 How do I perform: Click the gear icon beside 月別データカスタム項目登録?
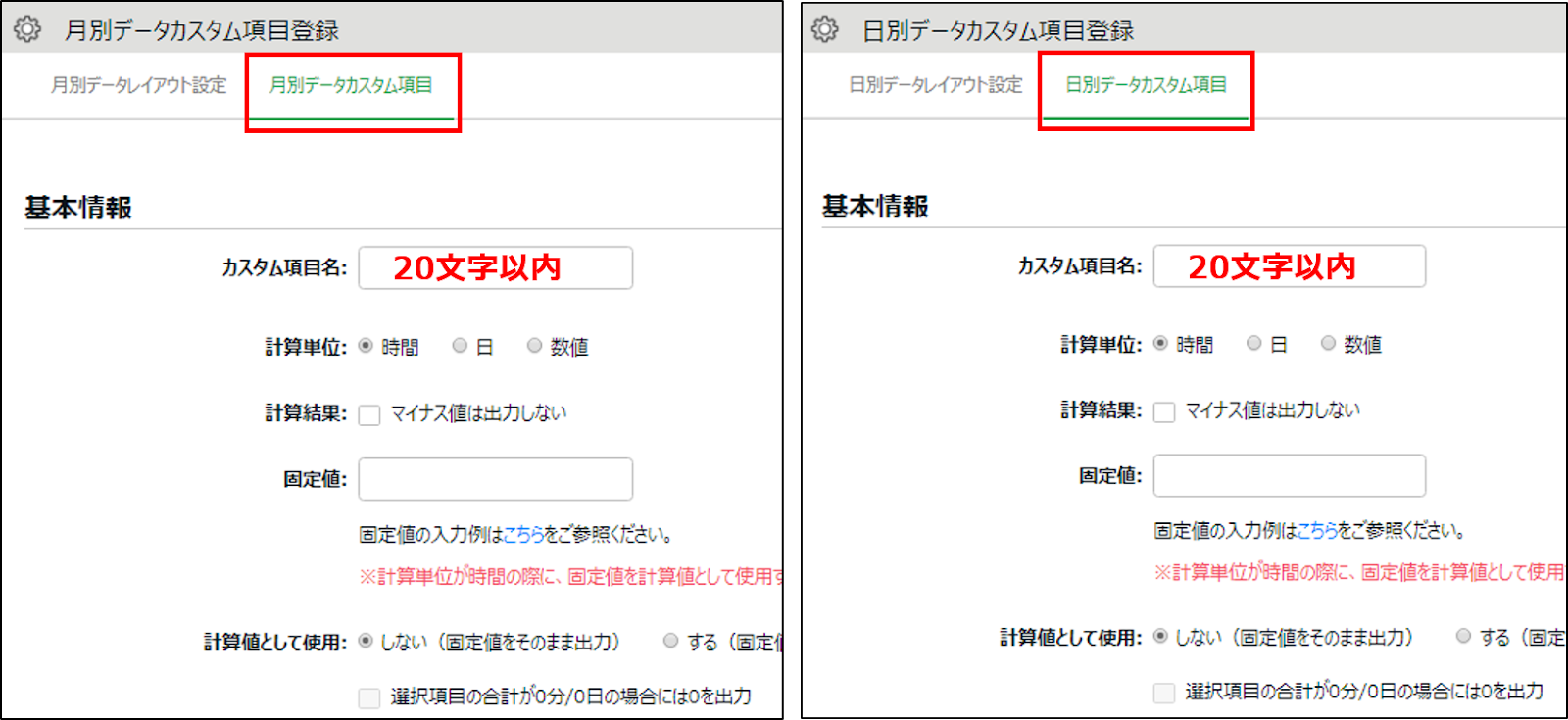pos(27,29)
